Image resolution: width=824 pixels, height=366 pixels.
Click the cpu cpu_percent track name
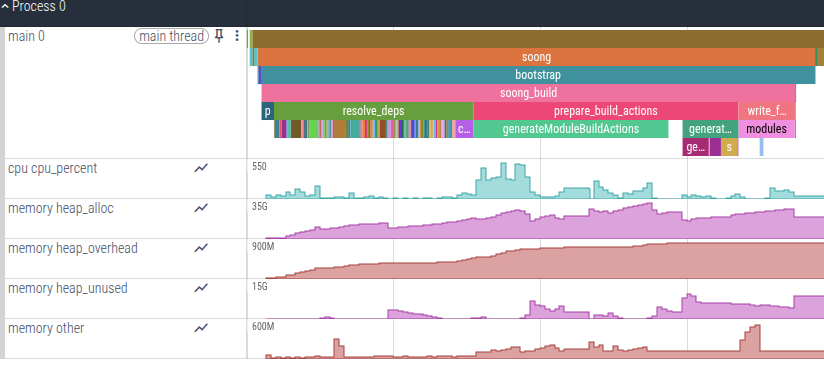click(x=53, y=168)
